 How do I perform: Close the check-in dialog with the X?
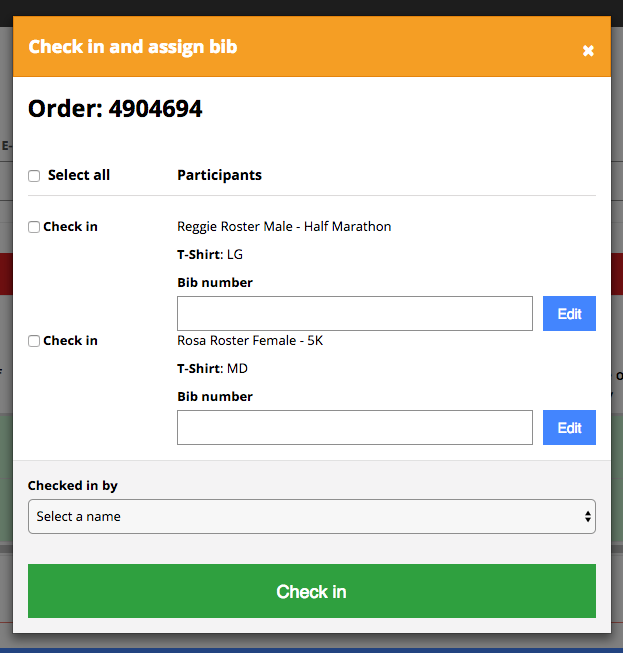pyautogui.click(x=588, y=50)
